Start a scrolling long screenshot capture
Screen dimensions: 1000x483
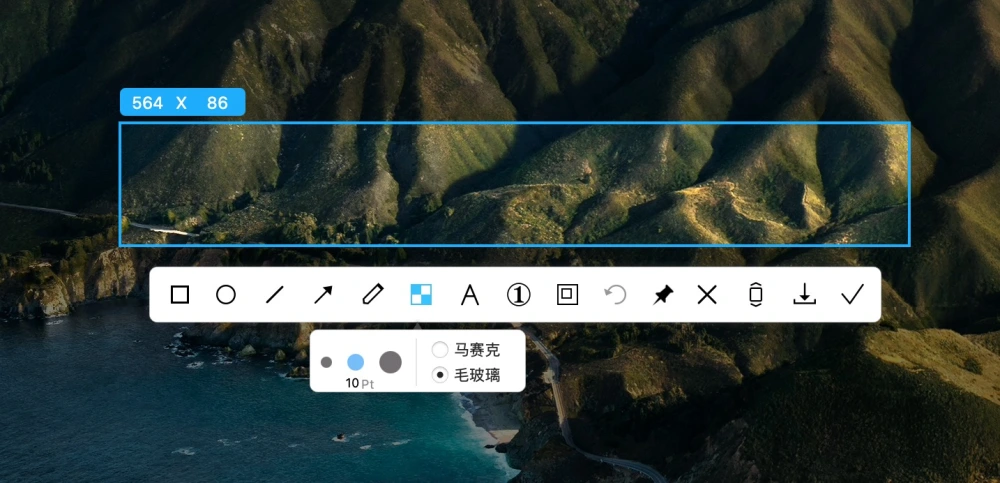(x=756, y=295)
